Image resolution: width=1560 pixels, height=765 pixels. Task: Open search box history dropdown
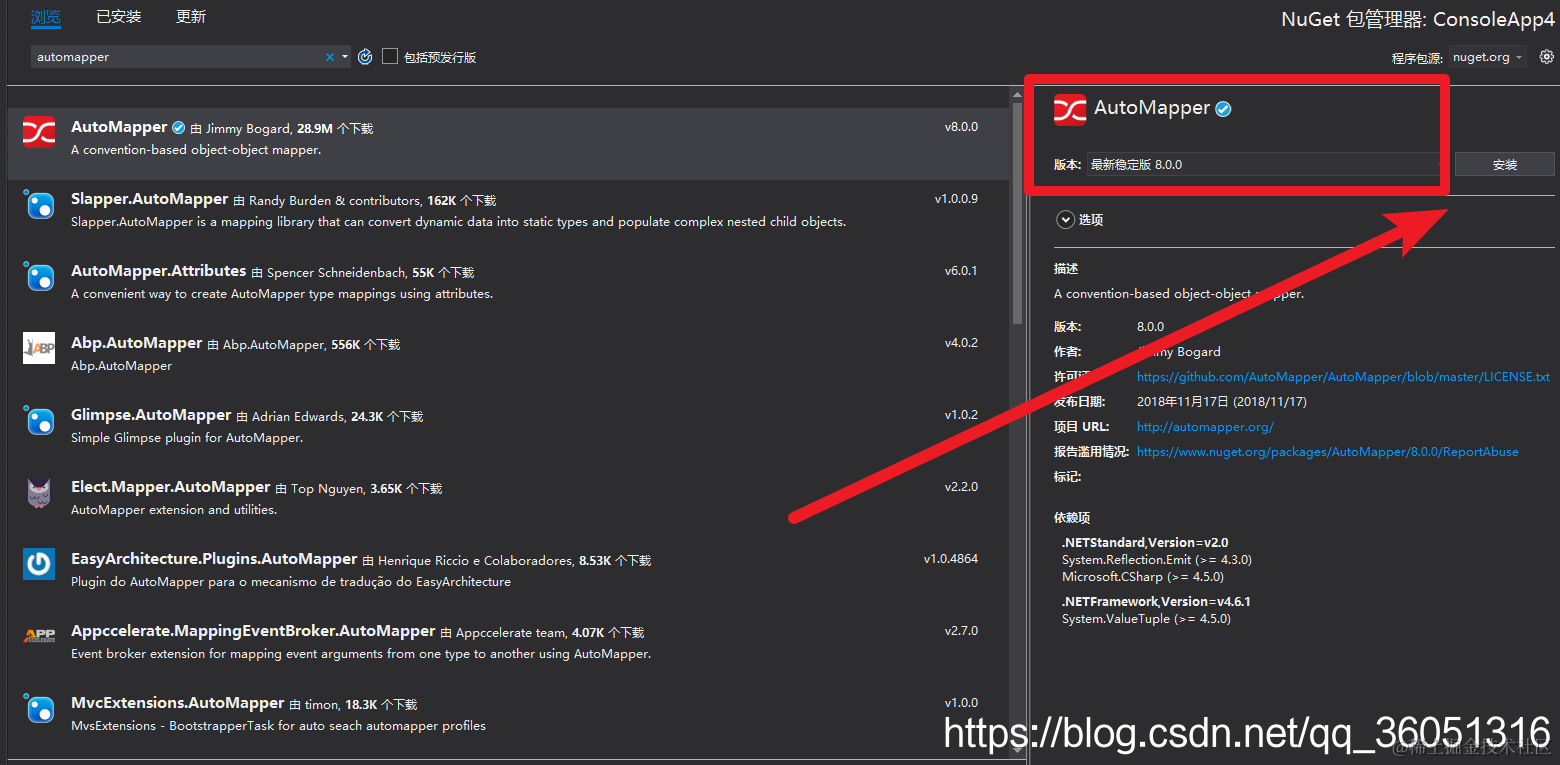[x=345, y=57]
